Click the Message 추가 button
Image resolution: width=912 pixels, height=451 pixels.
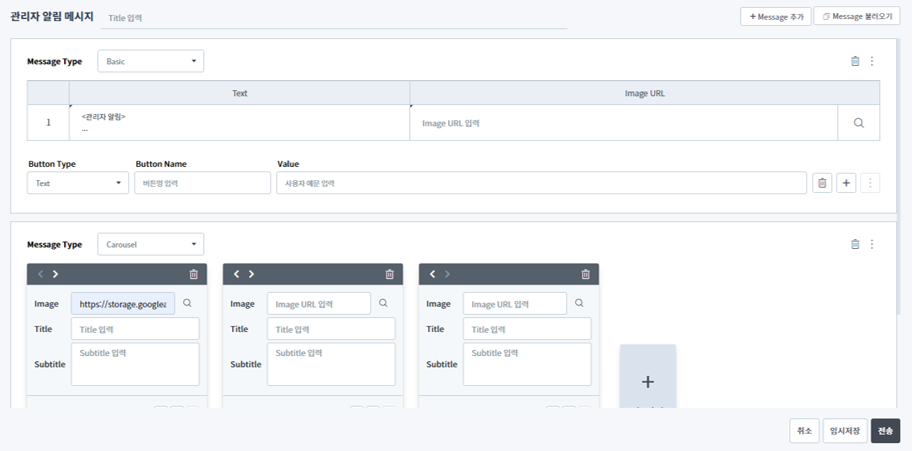(x=776, y=17)
